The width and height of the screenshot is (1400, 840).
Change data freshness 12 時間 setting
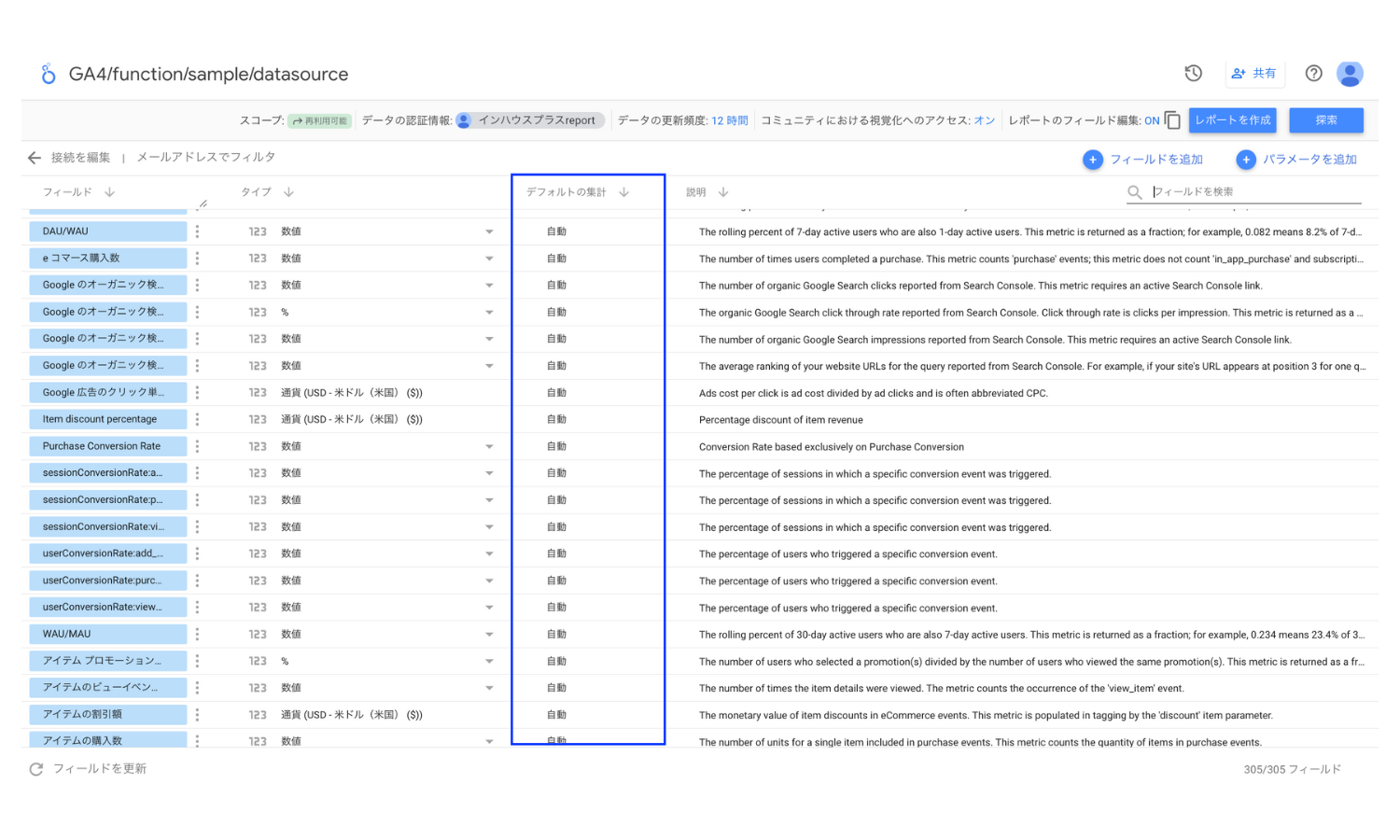(x=729, y=120)
